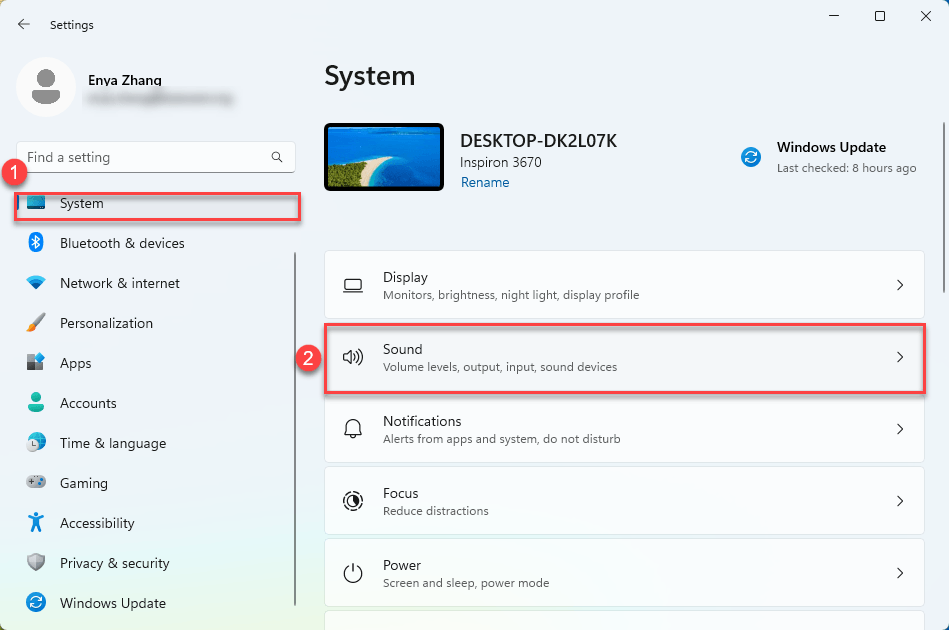The width and height of the screenshot is (949, 630).
Task: Click the Find a setting search box
Action: [145, 157]
